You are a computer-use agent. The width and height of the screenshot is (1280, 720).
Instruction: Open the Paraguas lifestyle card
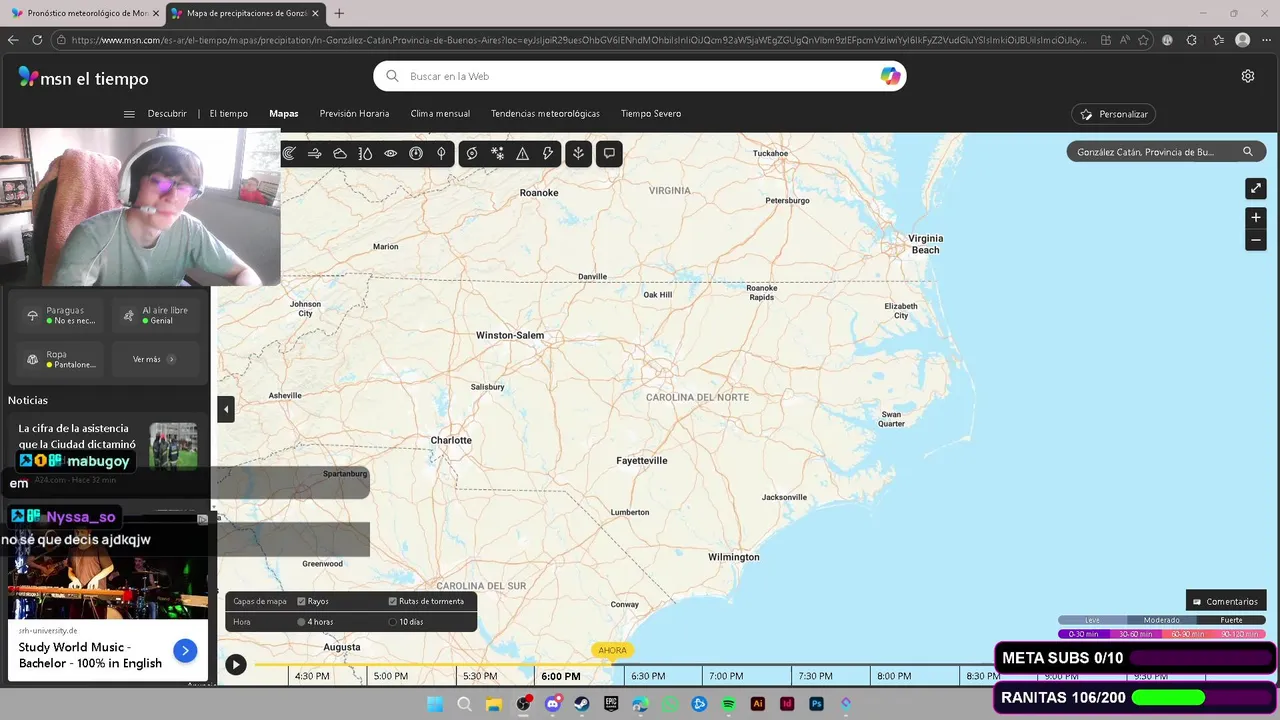click(x=61, y=315)
